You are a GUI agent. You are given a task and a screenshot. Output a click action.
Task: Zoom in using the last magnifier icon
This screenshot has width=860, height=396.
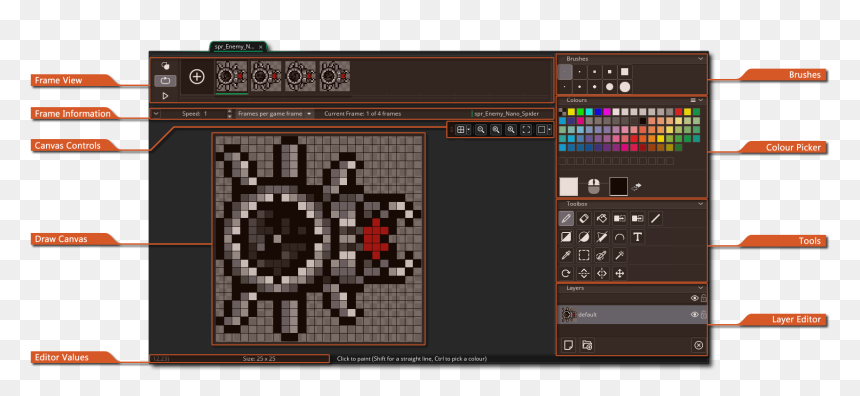511,129
